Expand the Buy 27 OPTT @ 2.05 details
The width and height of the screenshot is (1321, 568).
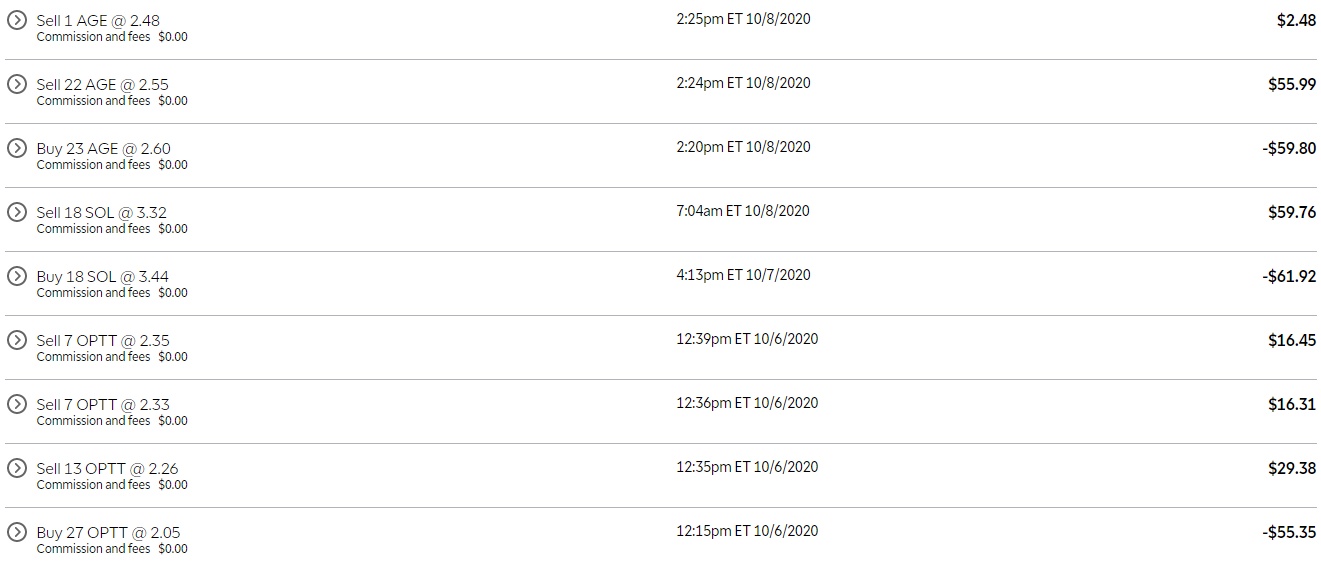16,532
